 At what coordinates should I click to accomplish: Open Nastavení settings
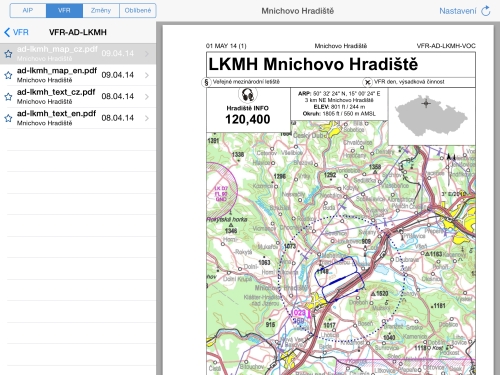click(458, 11)
